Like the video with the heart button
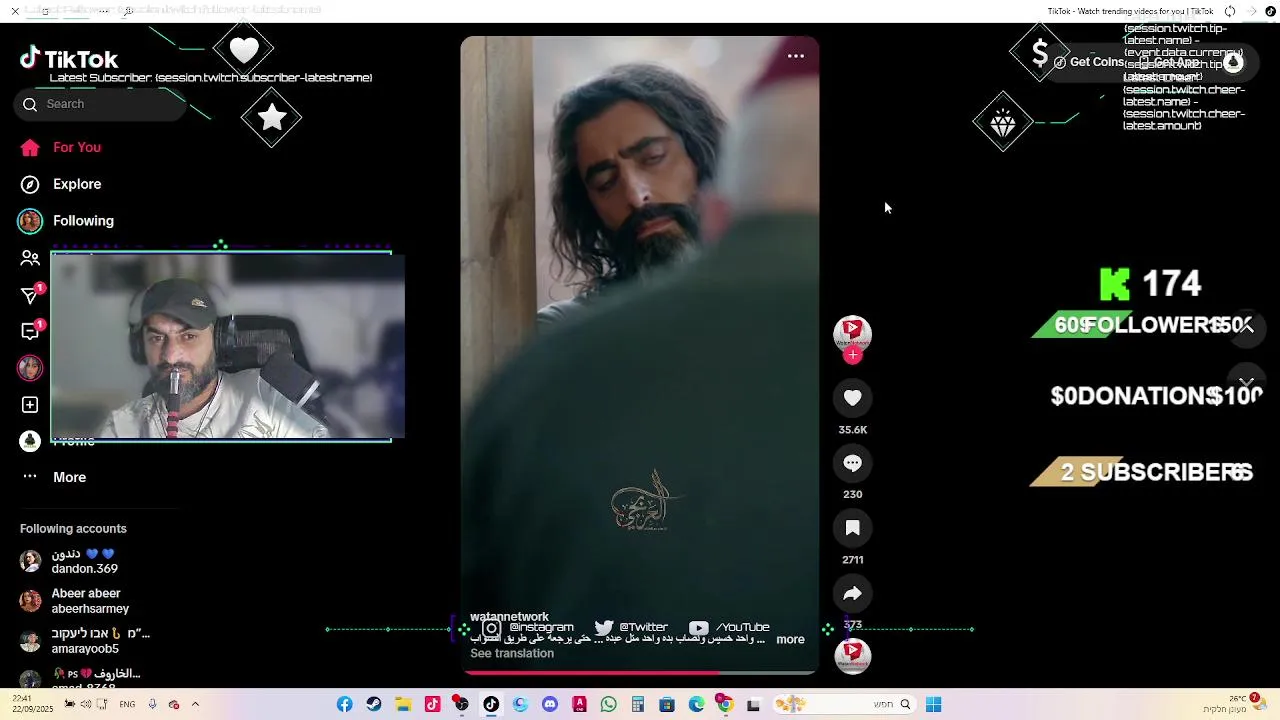Viewport: 1280px width, 720px height. click(x=853, y=398)
